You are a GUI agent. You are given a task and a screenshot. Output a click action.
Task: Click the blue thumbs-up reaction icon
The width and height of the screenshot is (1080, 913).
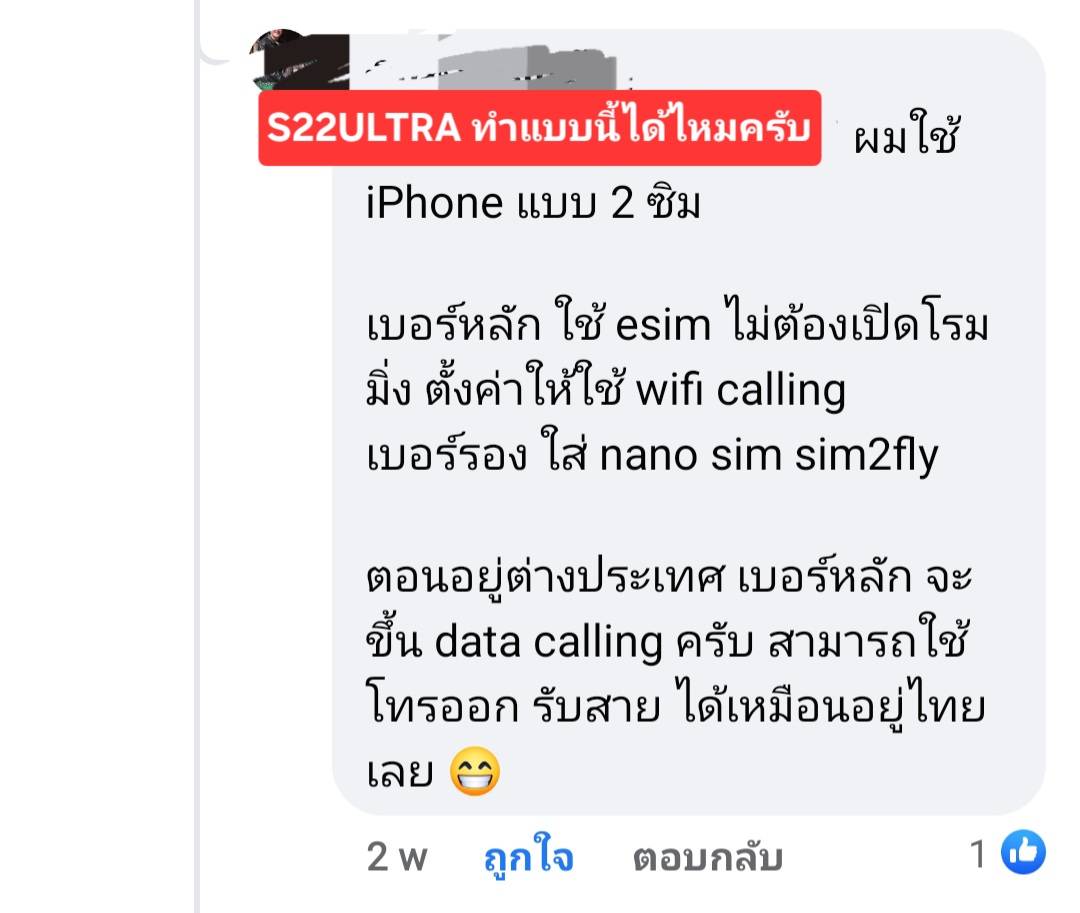point(1023,852)
